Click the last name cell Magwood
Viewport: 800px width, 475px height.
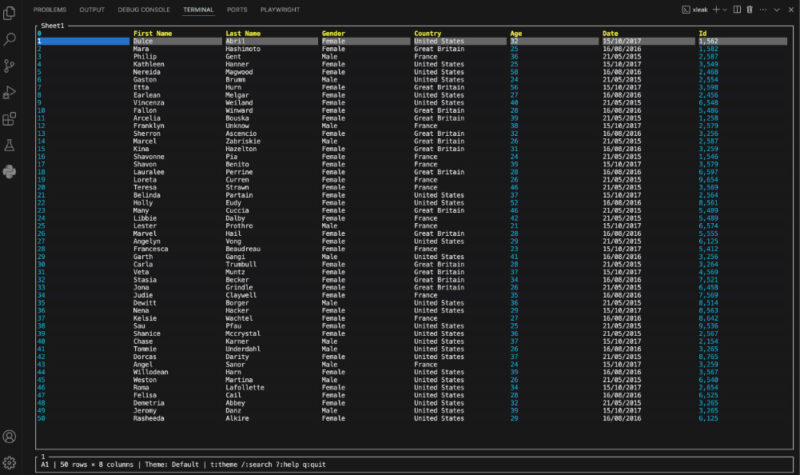click(x=239, y=72)
